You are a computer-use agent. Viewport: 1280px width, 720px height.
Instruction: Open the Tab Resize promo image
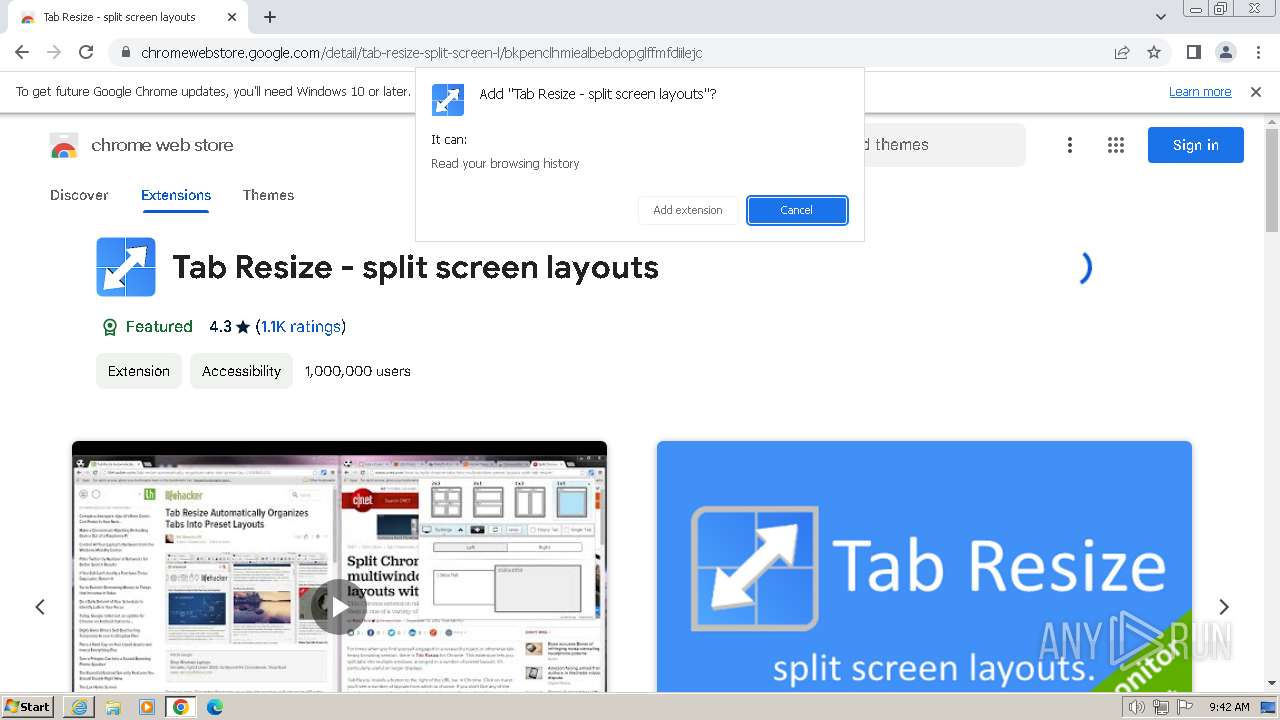pos(924,566)
